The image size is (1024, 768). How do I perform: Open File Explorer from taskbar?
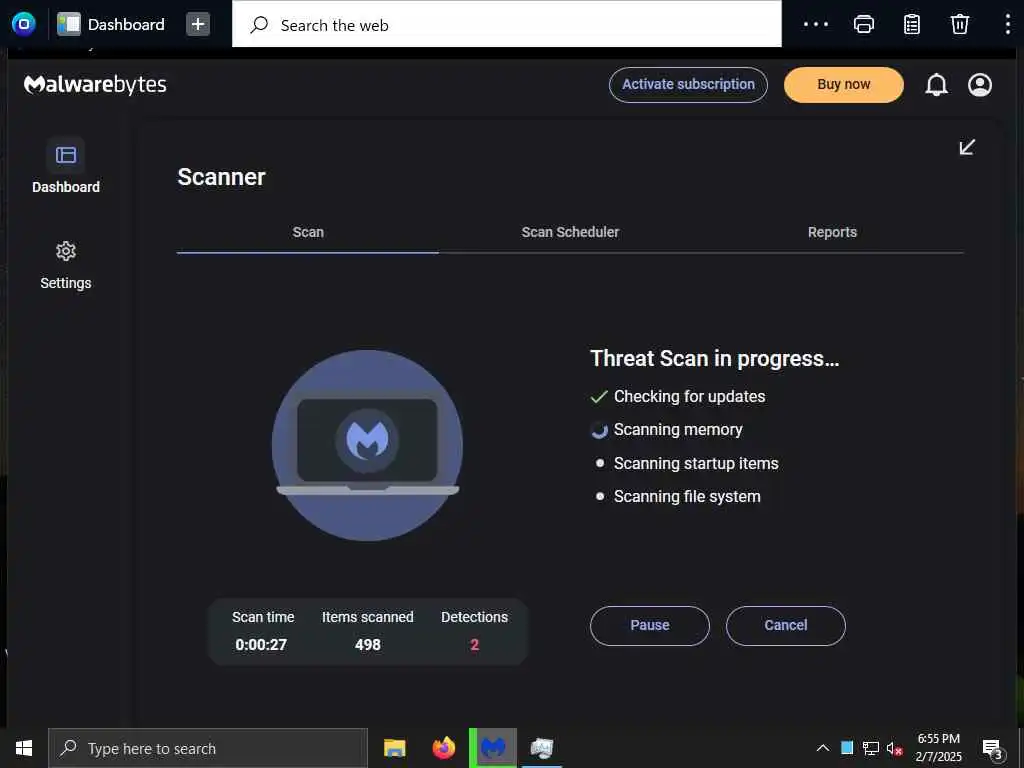[394, 748]
